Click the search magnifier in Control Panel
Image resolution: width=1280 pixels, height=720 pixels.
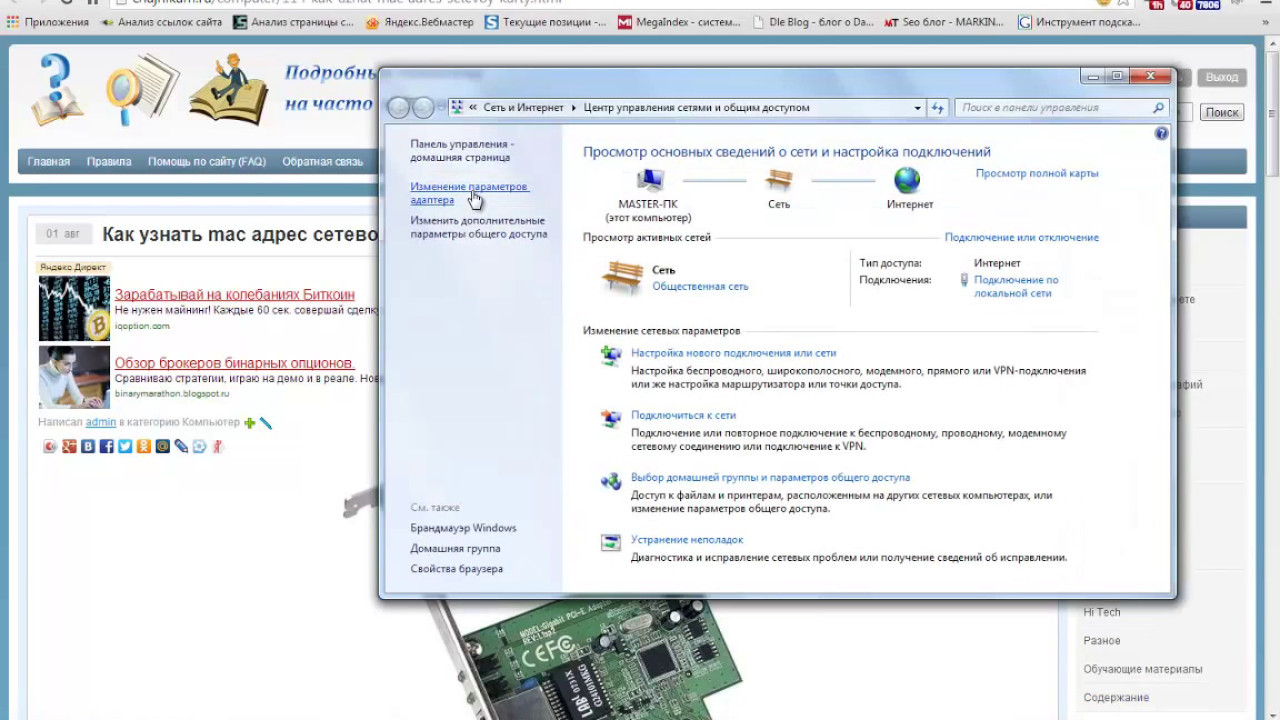pos(1158,107)
